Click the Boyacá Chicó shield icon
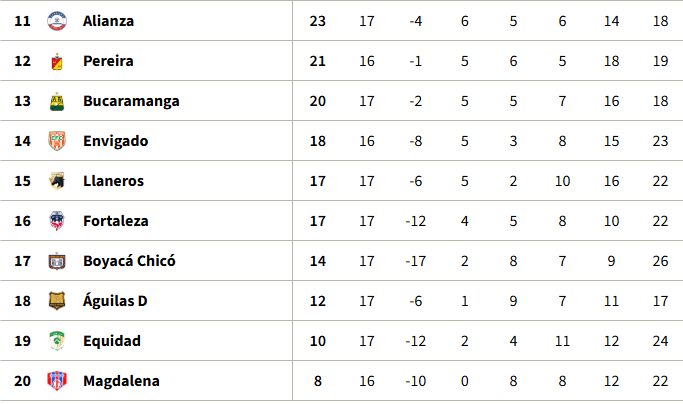 [x=57, y=261]
